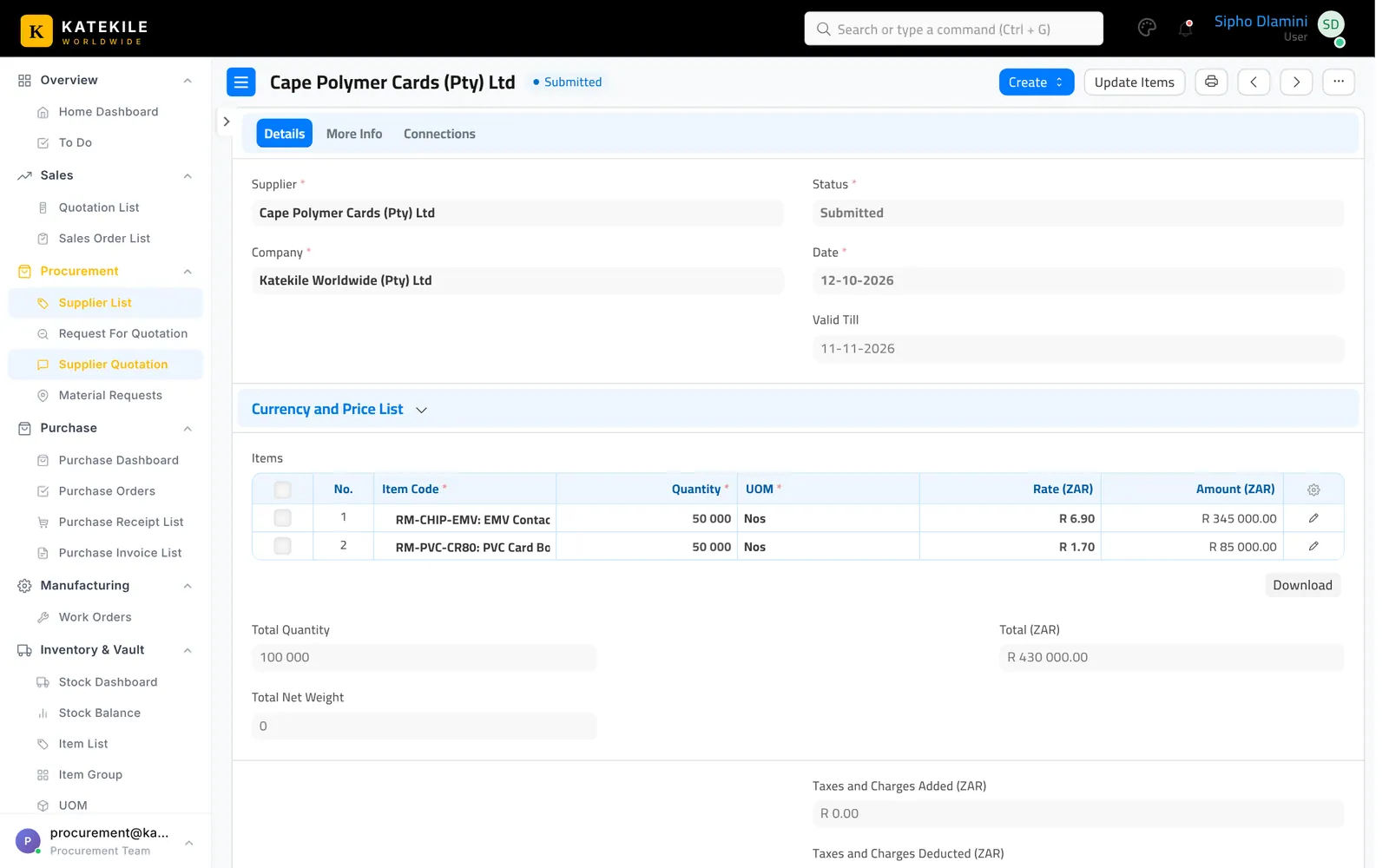Open the notifications bell
This screenshot has height=868, width=1389.
coord(1185,28)
